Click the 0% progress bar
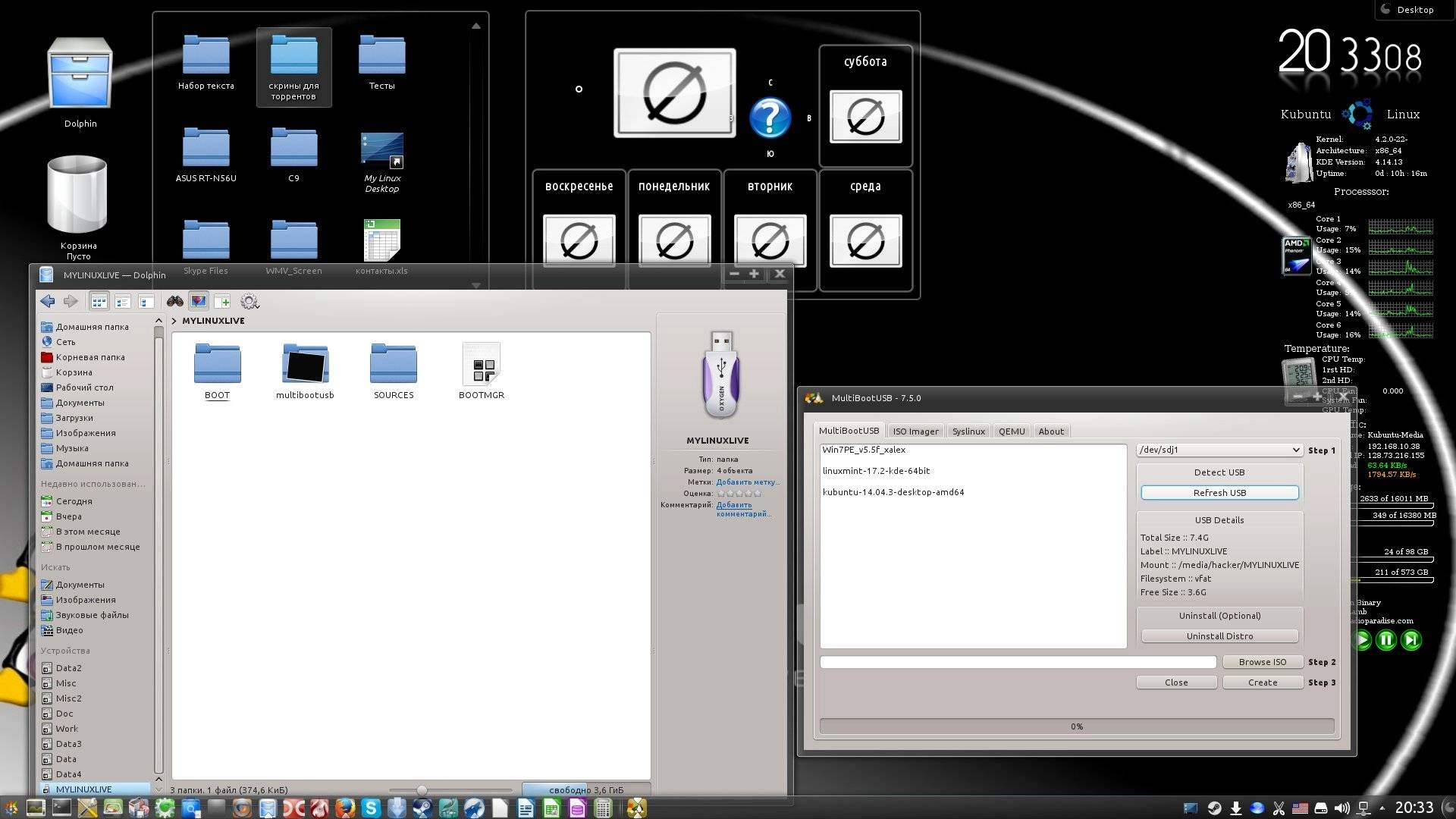 [1077, 726]
